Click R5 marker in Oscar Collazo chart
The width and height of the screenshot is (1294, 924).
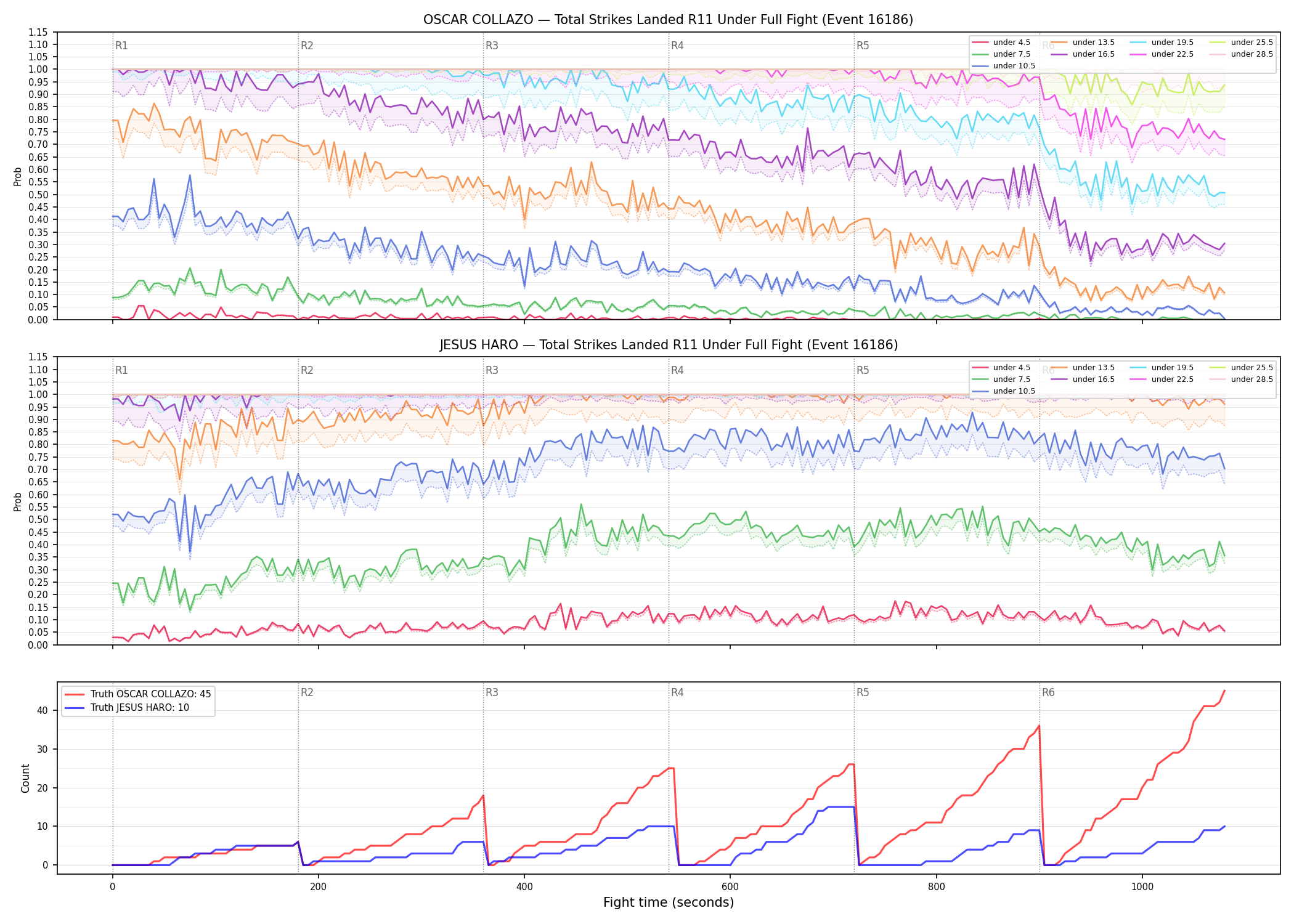(x=863, y=46)
